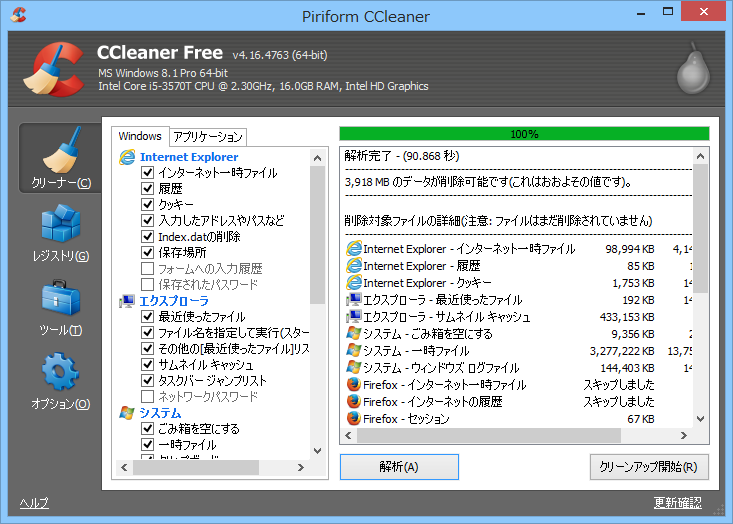Uncheck 履歴 checkbox under Internet Explorer
Viewport: 733px width, 524px height.
point(148,188)
